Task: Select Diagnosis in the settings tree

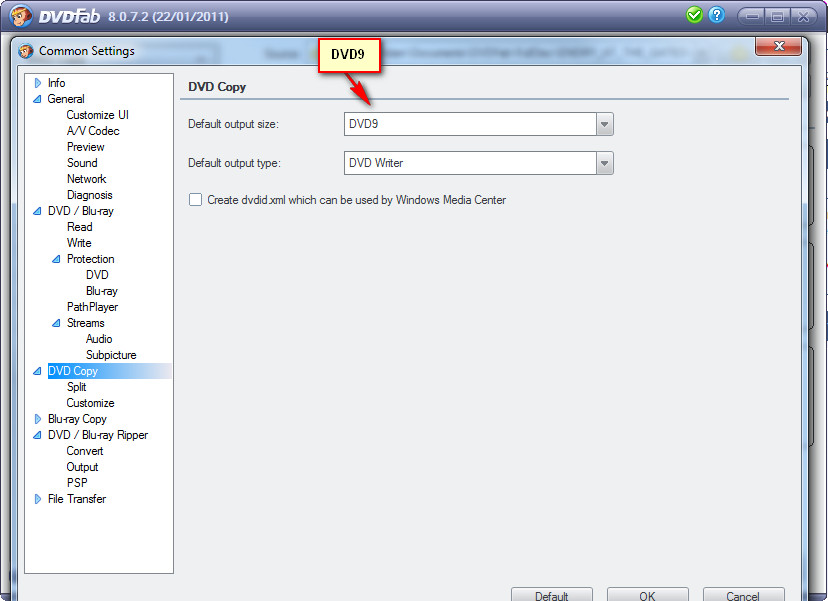Action: point(90,195)
